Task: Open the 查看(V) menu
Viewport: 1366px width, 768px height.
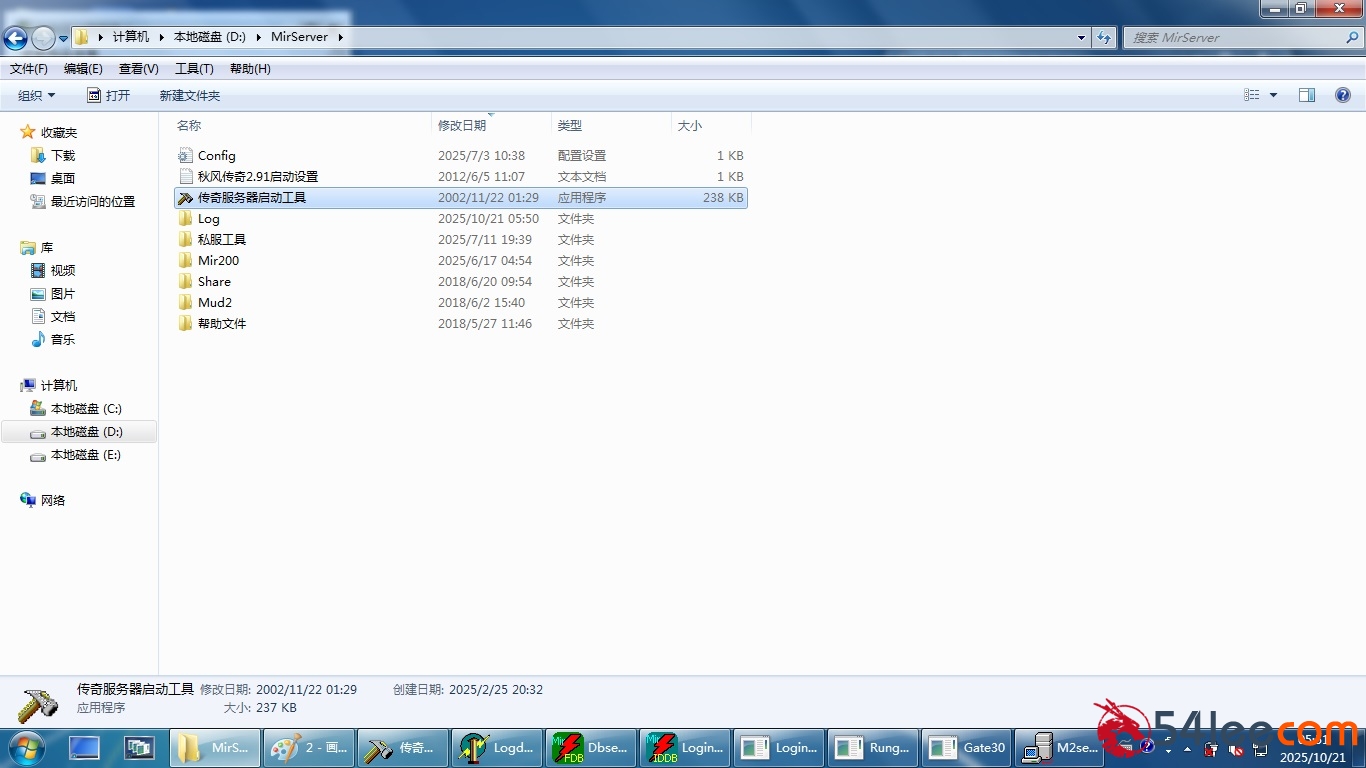Action: point(138,69)
